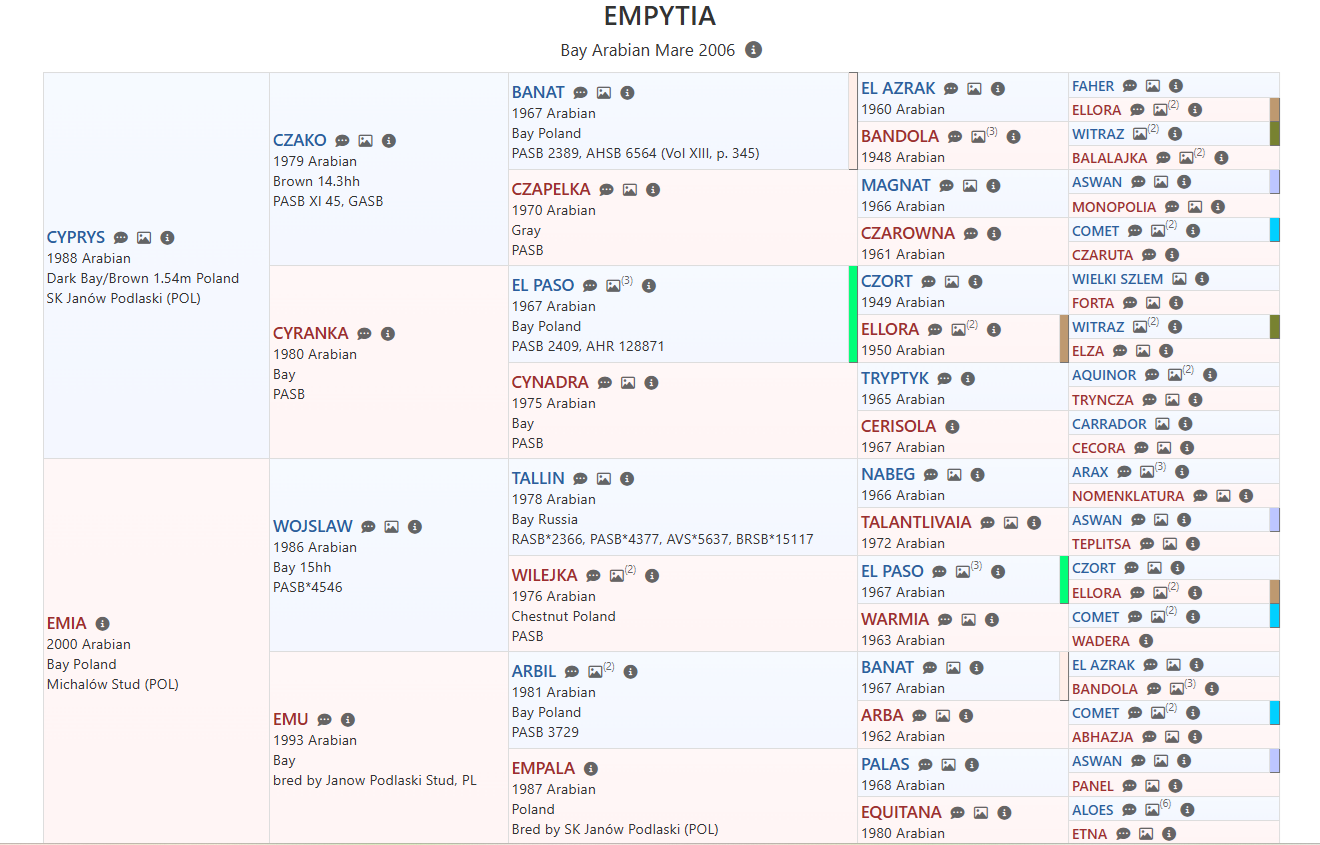View ALOES photo icon with (6) superscript
Viewport: 1320px width, 845px height.
coord(1152,812)
